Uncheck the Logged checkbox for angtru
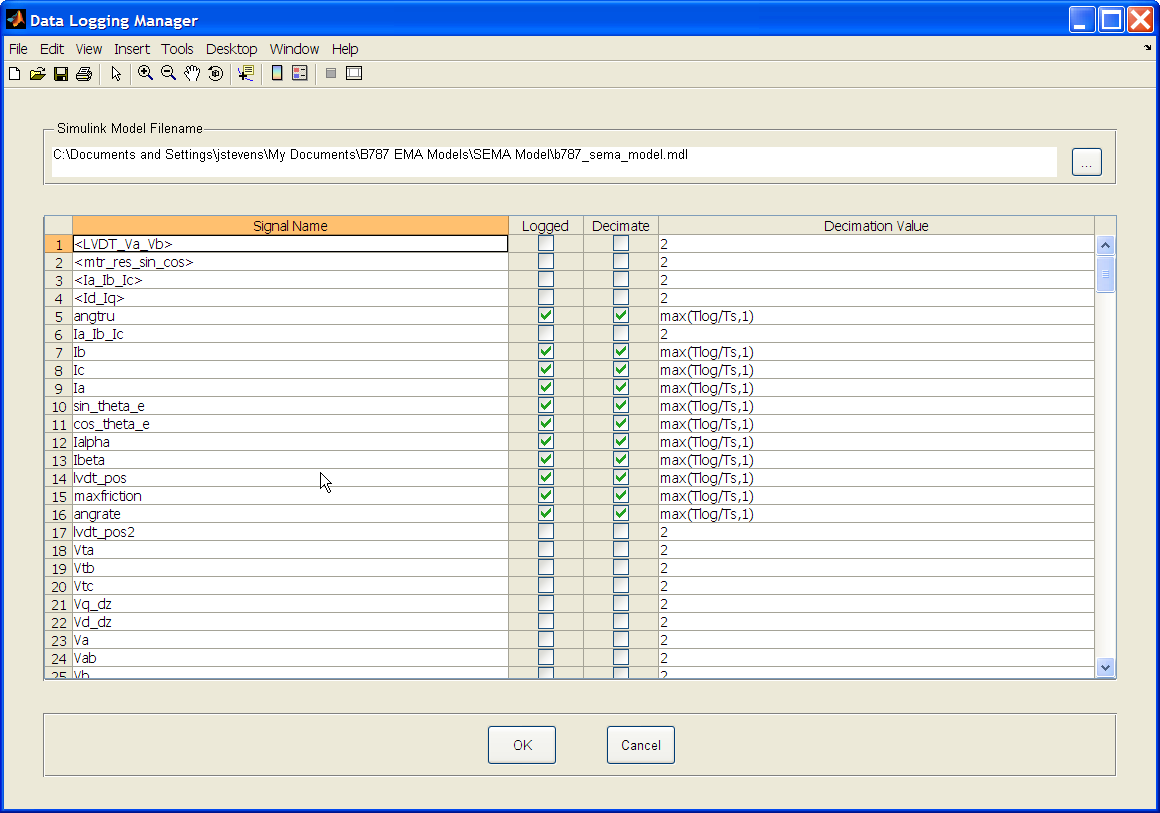Screen dimensions: 1160x813 pos(546,316)
